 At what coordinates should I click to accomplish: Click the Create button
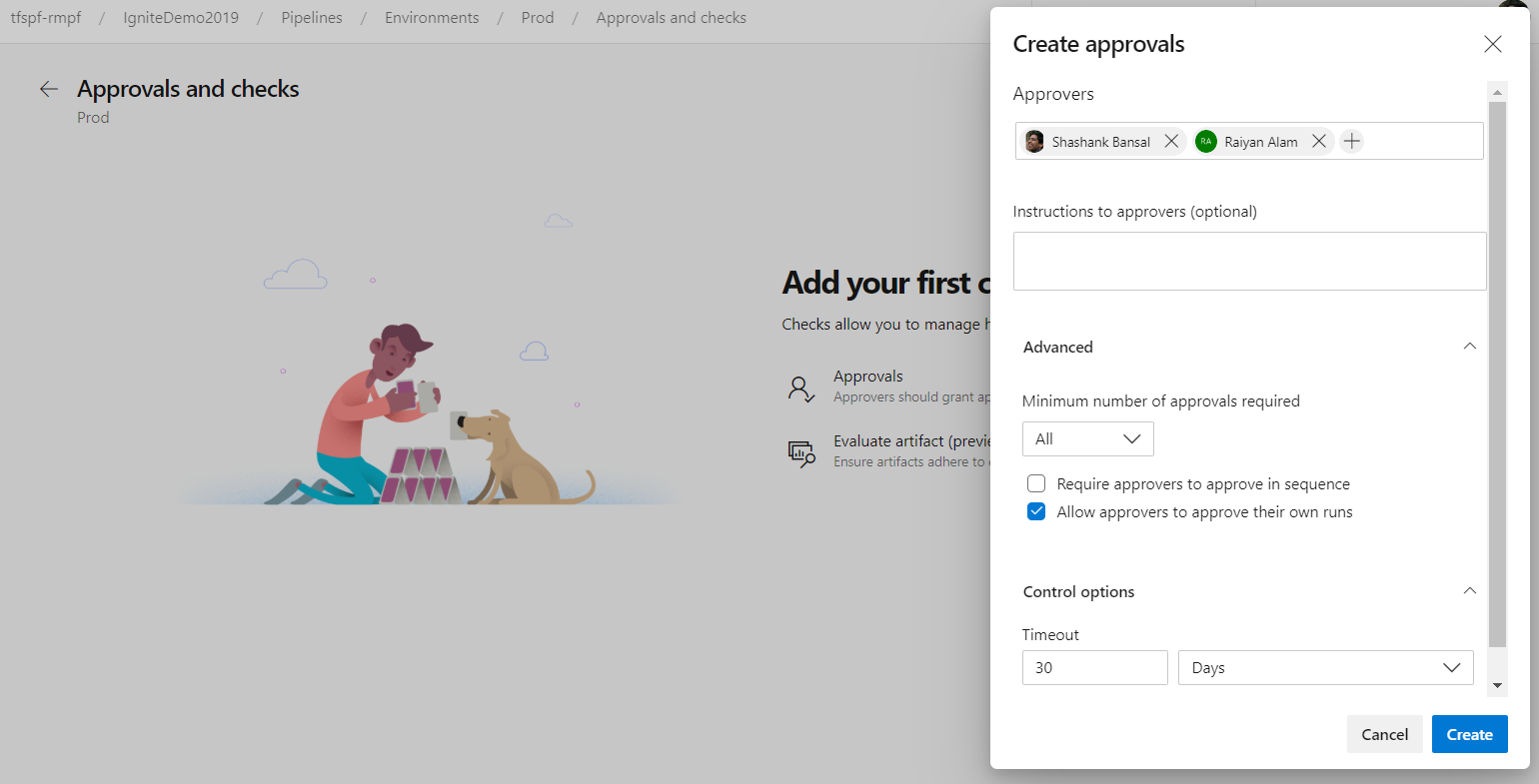(1469, 734)
